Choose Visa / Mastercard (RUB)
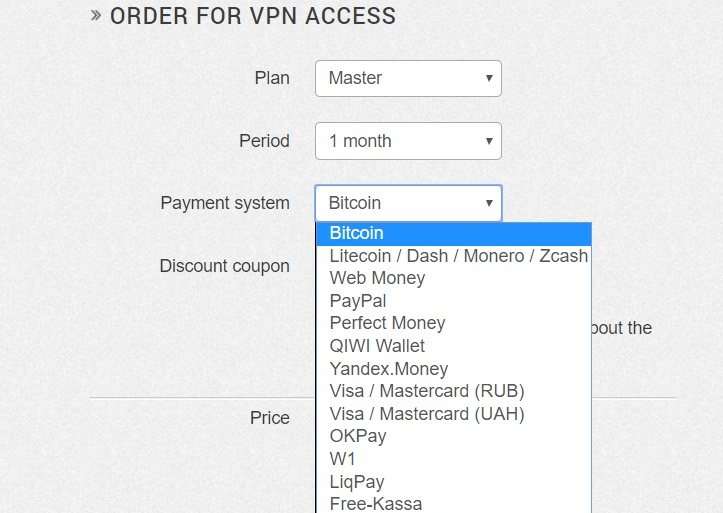 tap(454, 391)
